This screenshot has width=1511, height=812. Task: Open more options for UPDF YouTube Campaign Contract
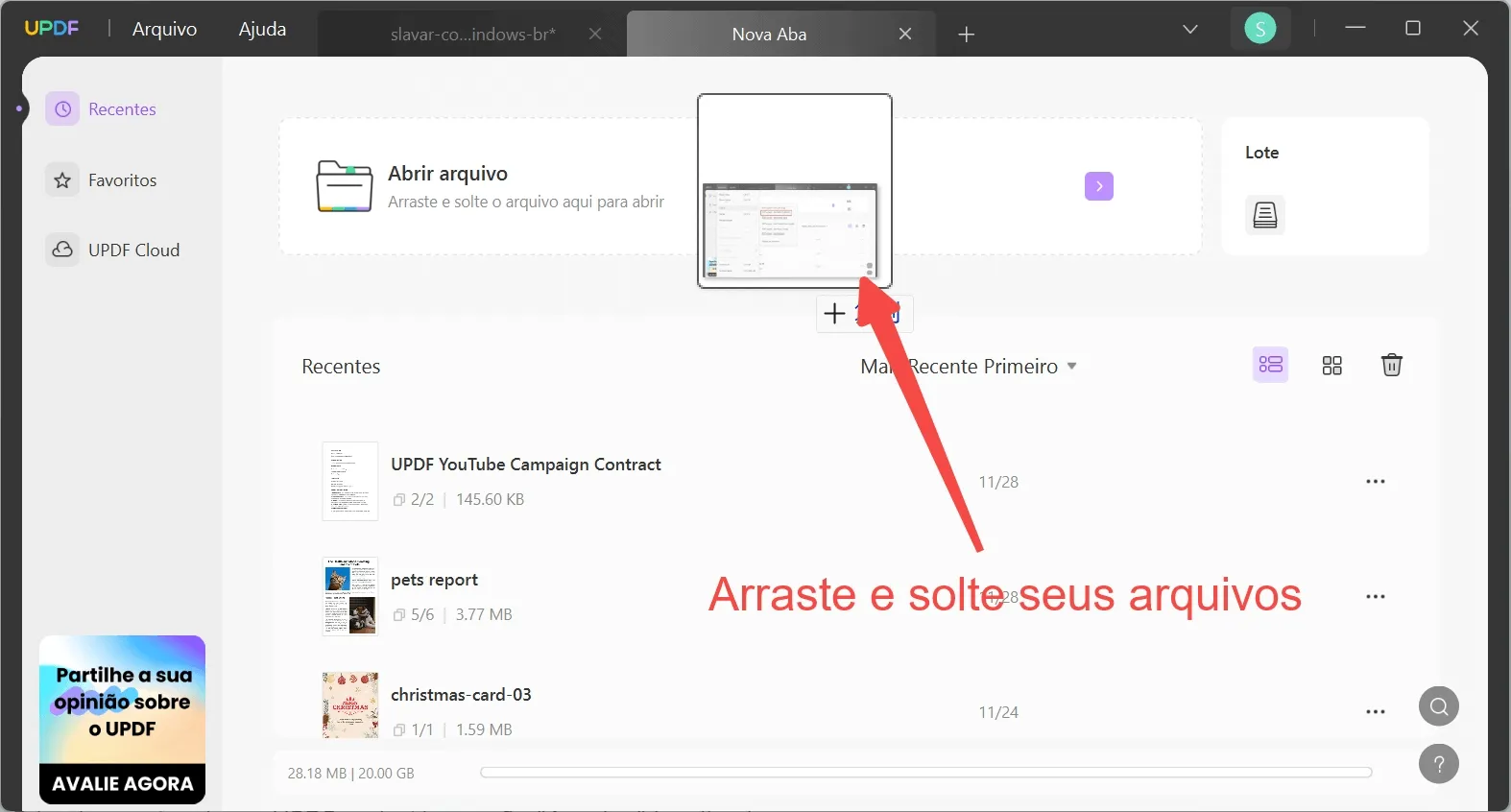1375,482
